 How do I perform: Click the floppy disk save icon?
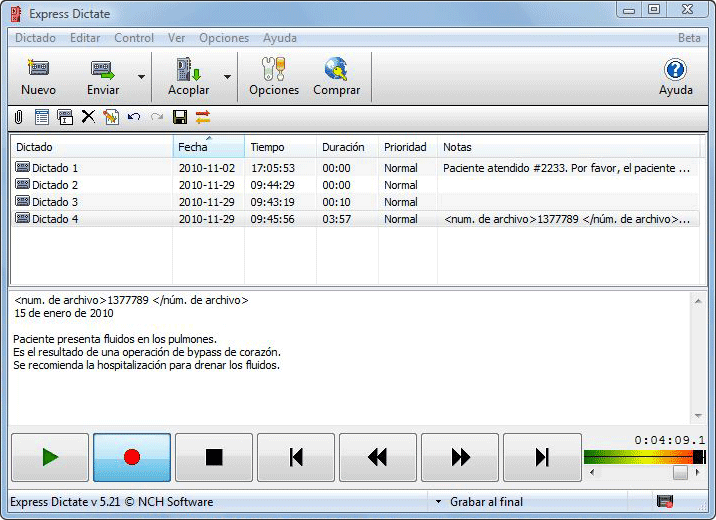point(180,117)
